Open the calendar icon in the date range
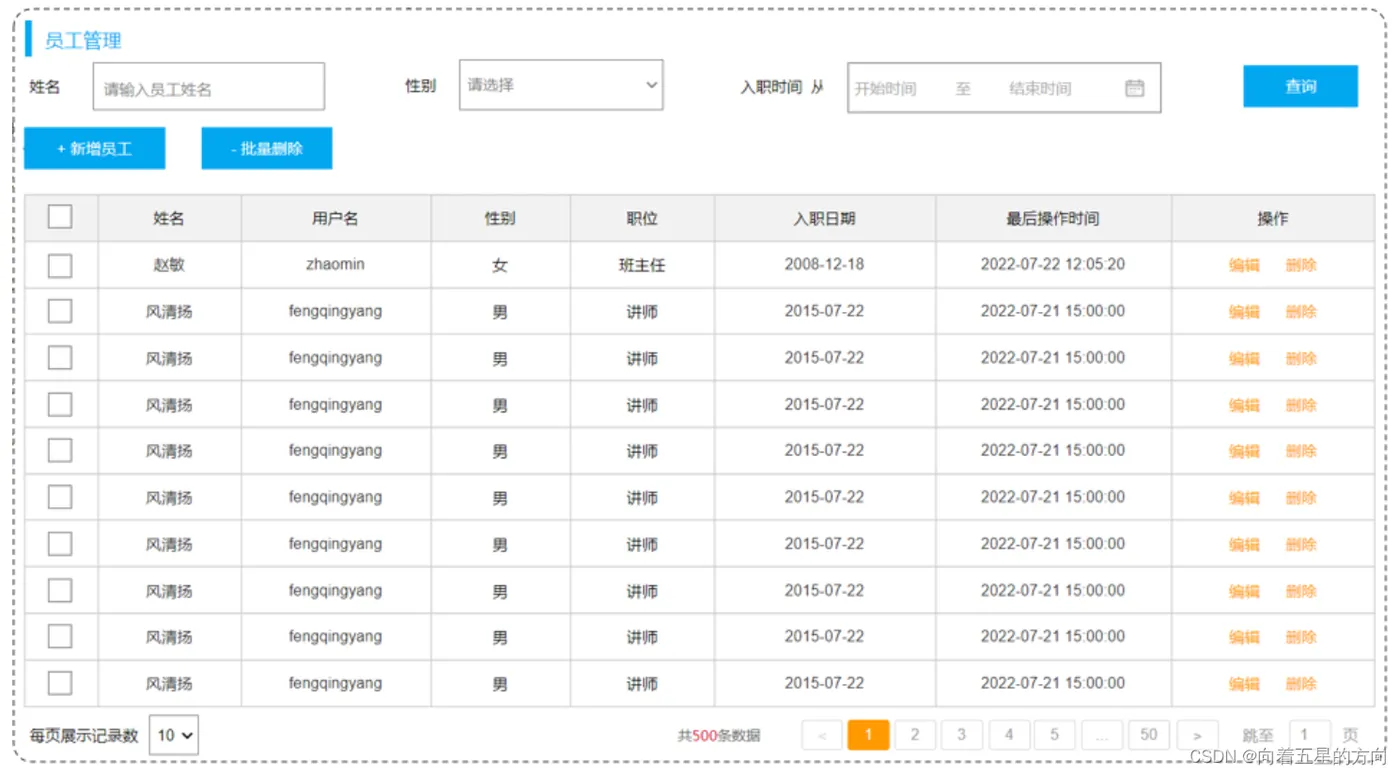The width and height of the screenshot is (1400, 774). (1134, 88)
